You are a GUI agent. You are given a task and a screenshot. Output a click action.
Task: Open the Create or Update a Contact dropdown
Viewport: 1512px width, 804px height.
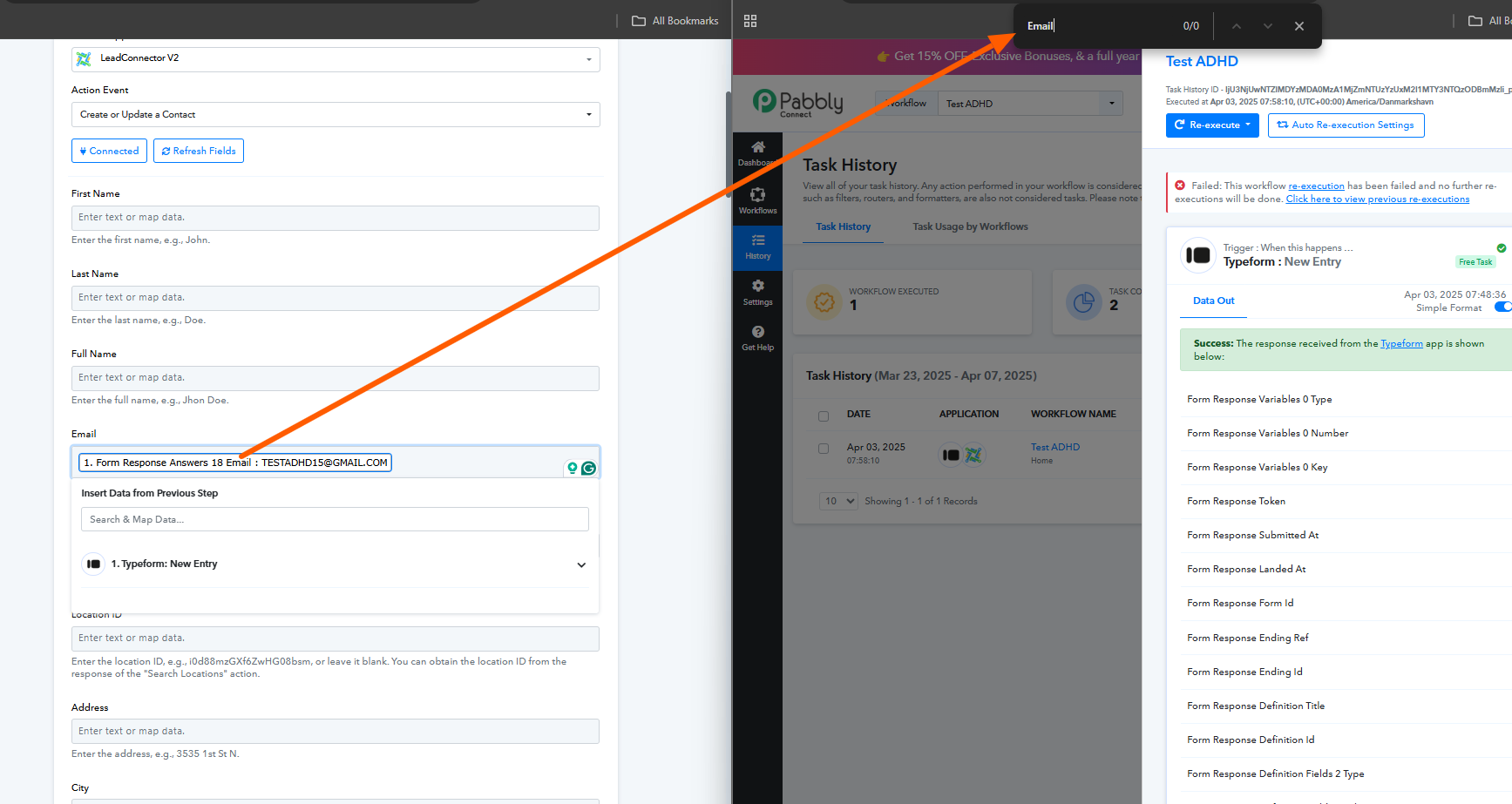pyautogui.click(x=336, y=115)
